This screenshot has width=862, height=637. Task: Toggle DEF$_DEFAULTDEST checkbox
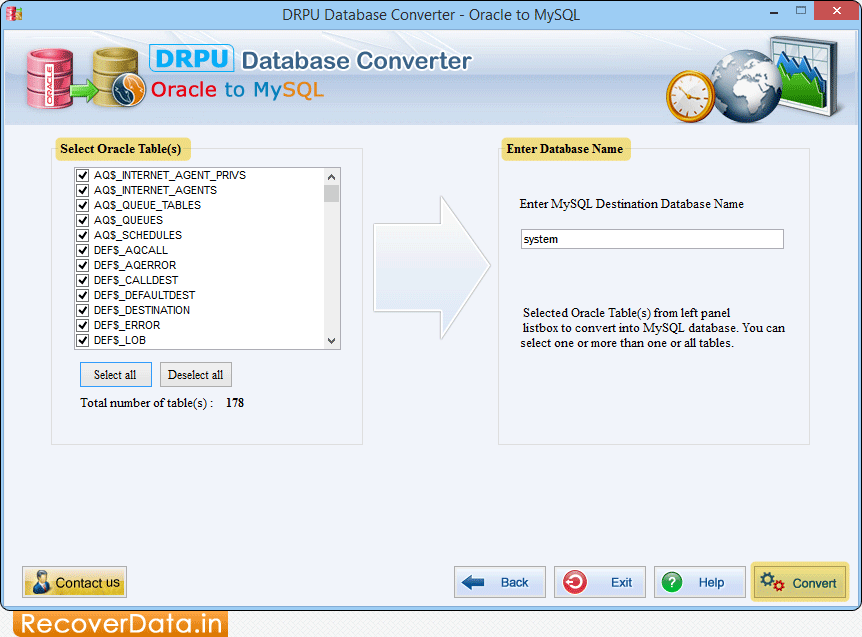pyautogui.click(x=82, y=295)
